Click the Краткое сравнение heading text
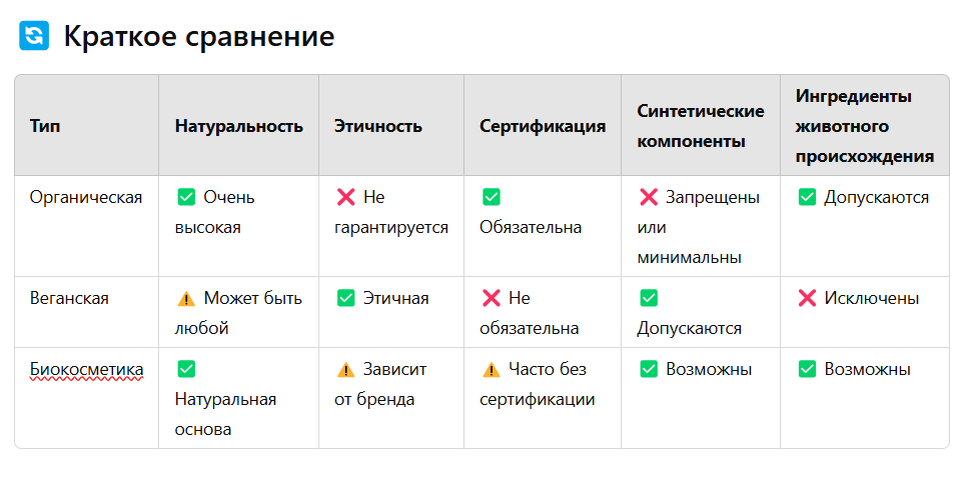 pos(199,36)
